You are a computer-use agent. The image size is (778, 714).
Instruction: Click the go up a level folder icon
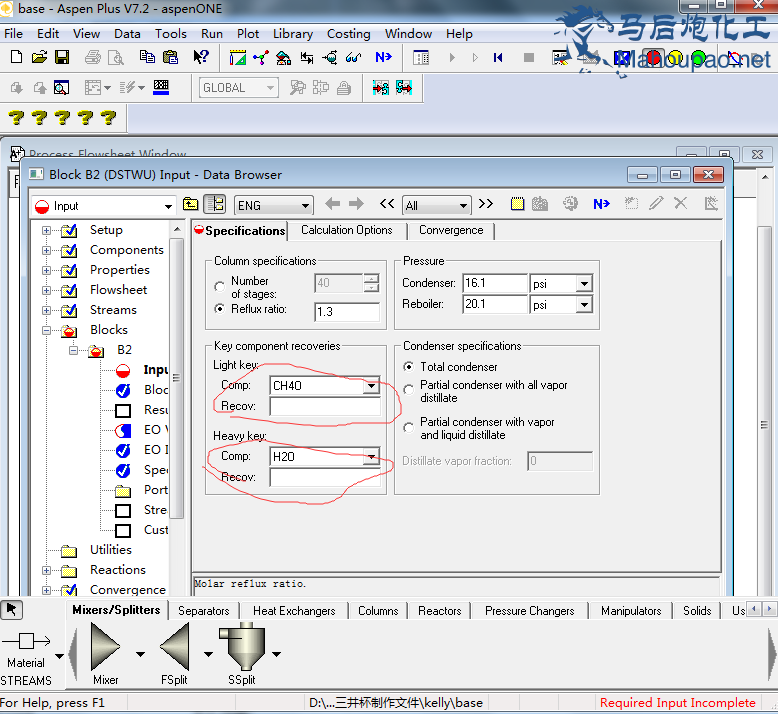(x=191, y=204)
